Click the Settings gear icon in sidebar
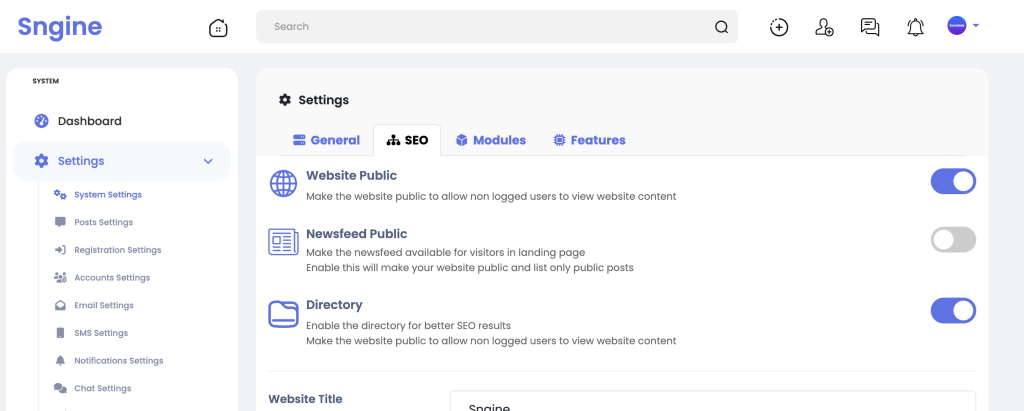This screenshot has height=411, width=1024. [41, 161]
